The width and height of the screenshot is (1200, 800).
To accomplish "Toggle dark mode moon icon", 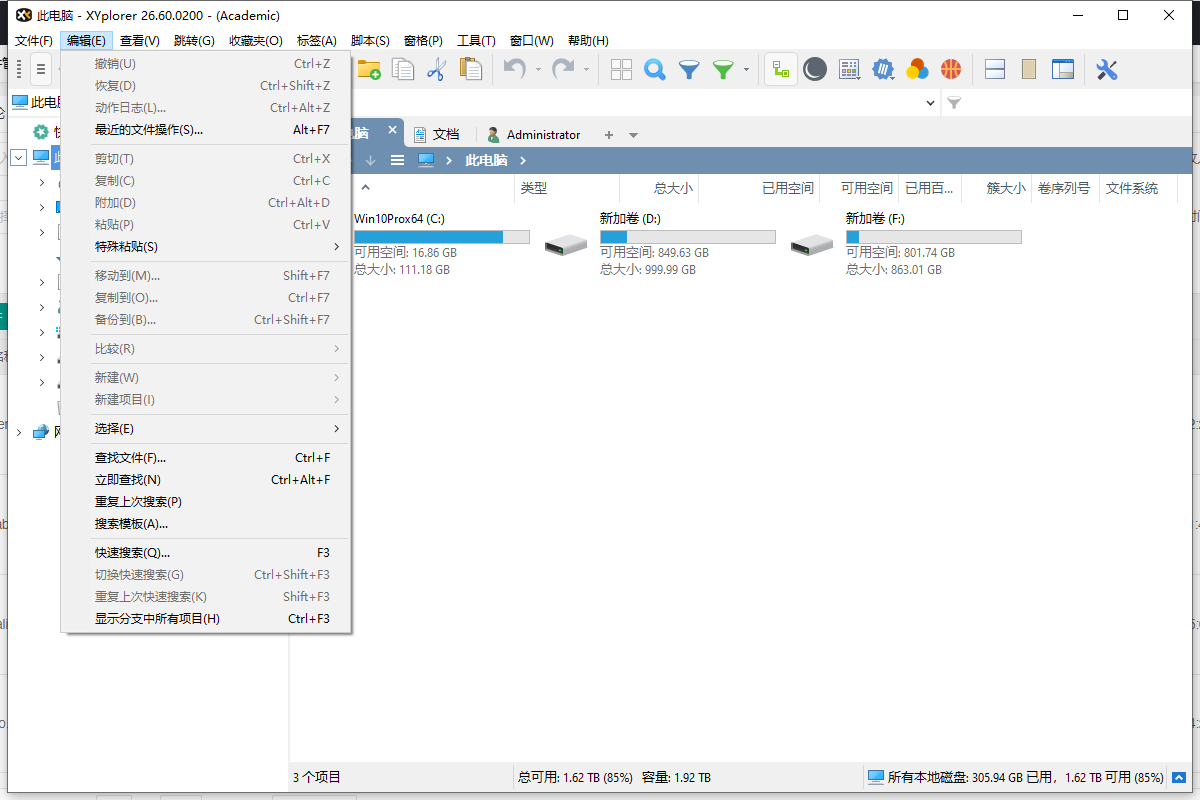I will pyautogui.click(x=815, y=69).
